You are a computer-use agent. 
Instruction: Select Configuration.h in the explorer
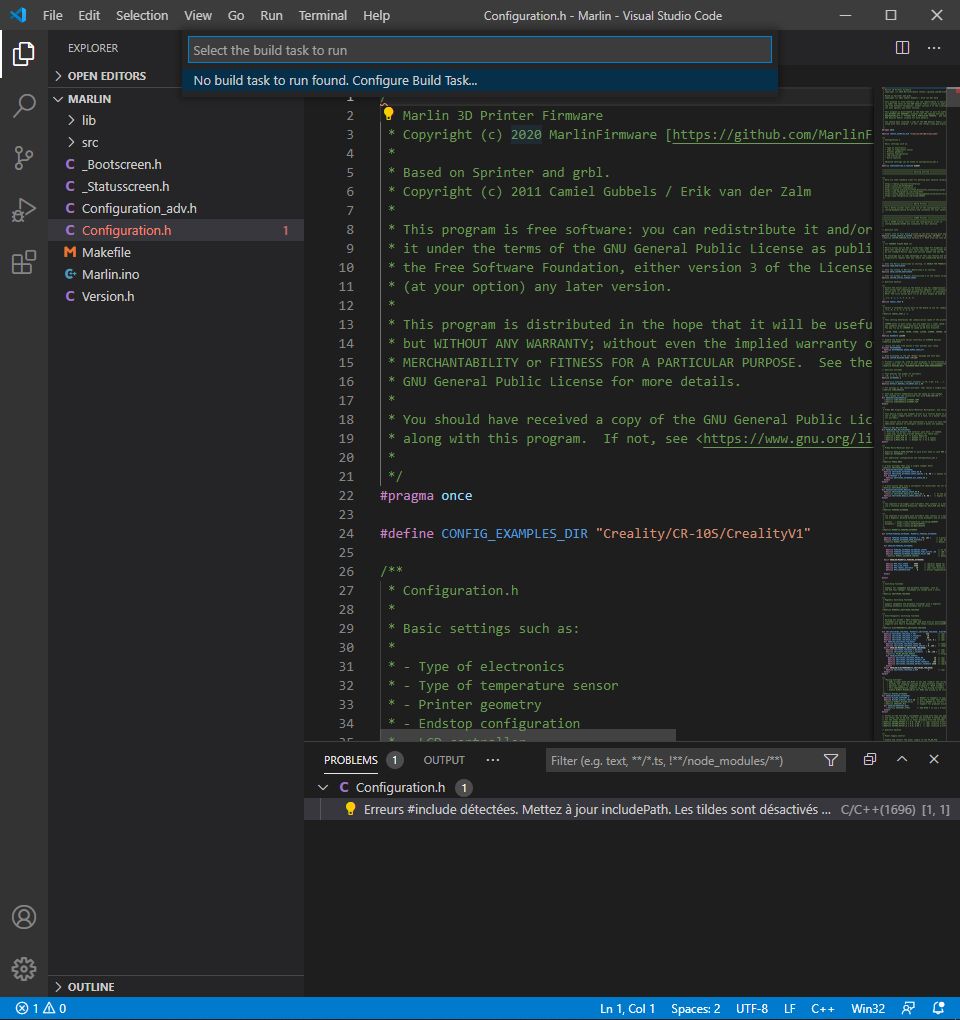pos(176,230)
